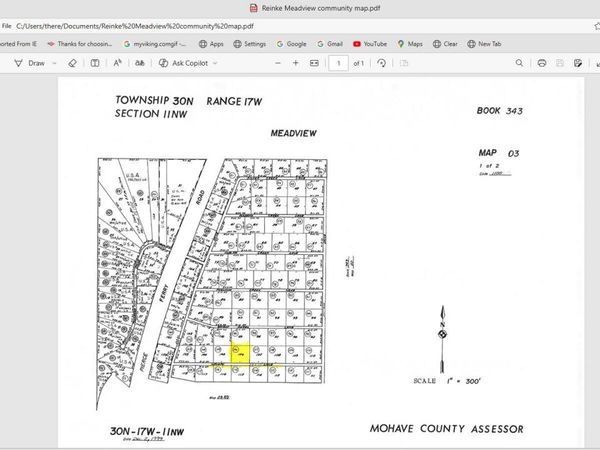Open 'Thanks for choosin...' bookmark
The height and width of the screenshot is (450, 600).
tap(80, 44)
